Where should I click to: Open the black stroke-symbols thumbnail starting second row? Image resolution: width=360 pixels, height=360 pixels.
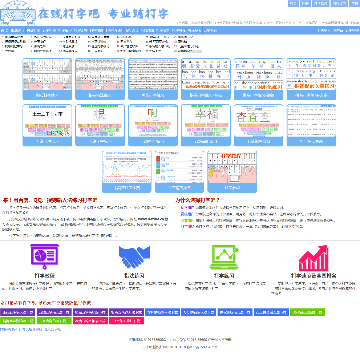coord(47,121)
